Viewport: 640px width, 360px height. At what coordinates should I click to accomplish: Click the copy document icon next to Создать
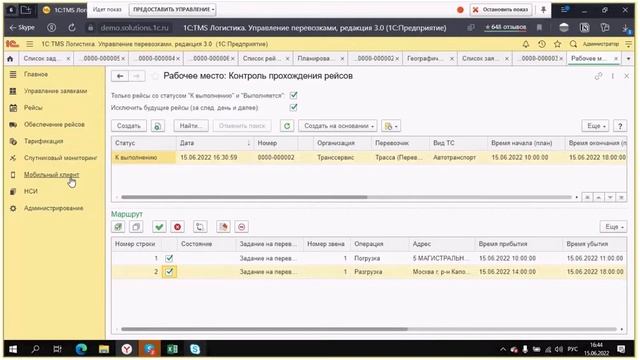tap(158, 126)
